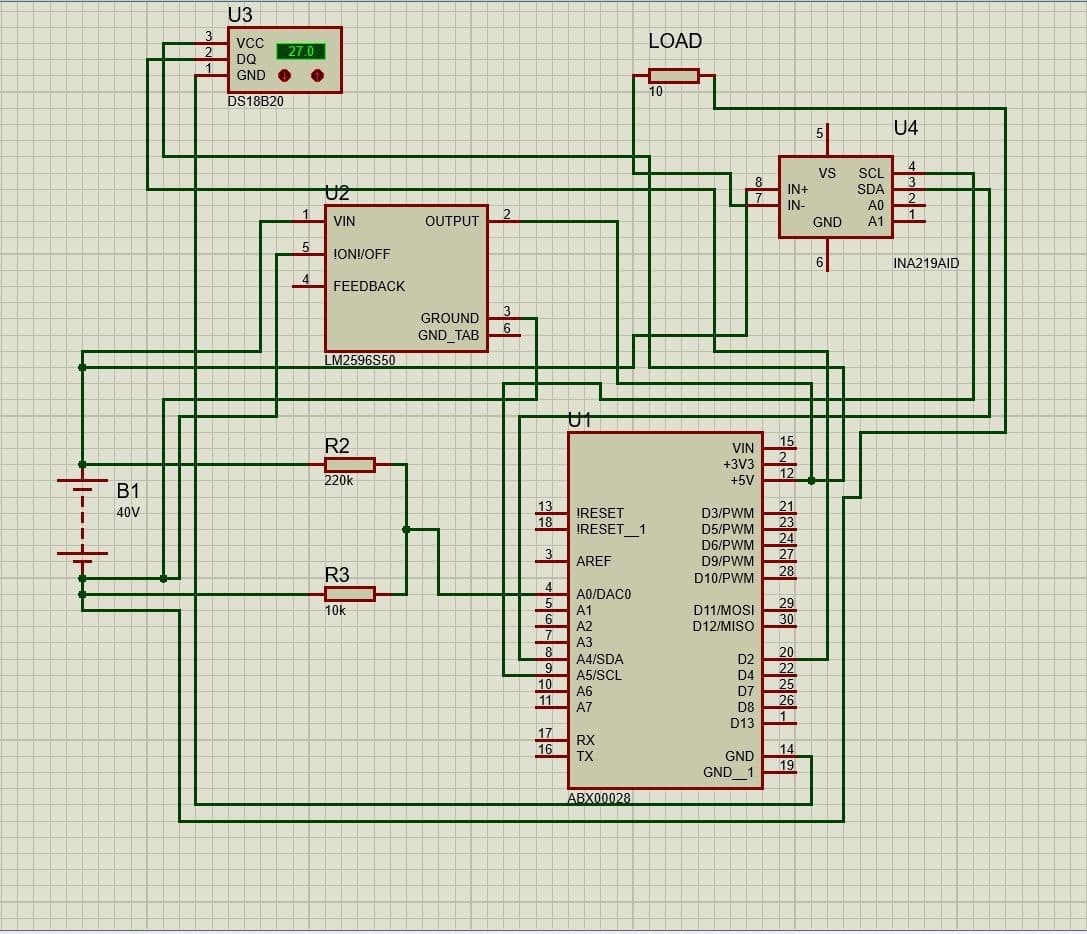Click the Arduino D2 pin 20

(781, 659)
